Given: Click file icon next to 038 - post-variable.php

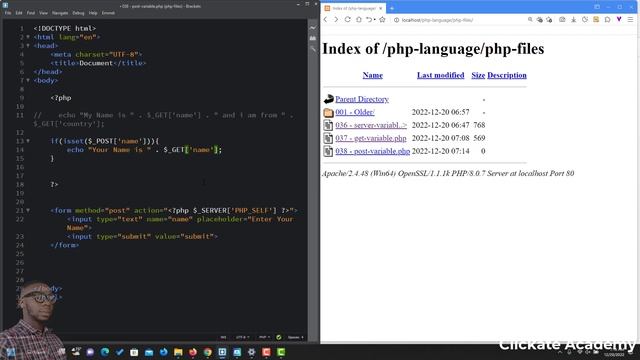Looking at the screenshot, I should point(328,151).
